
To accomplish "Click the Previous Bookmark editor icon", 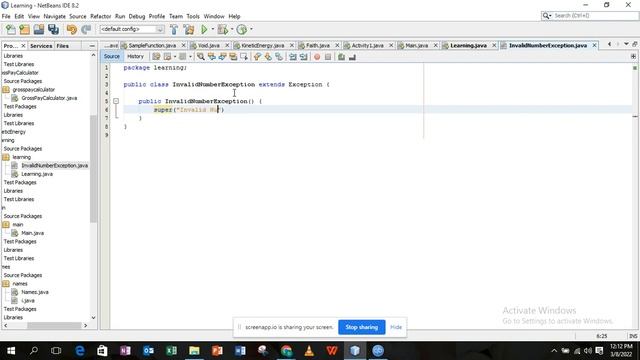I will [x=257, y=57].
